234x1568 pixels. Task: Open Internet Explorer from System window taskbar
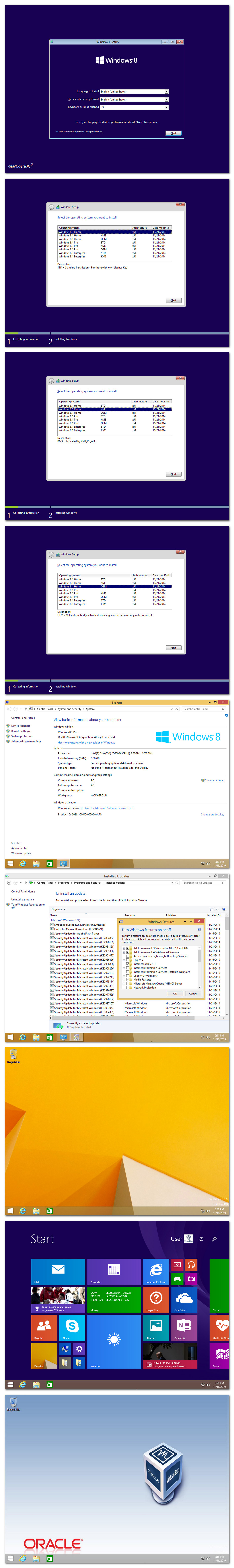click(23, 863)
